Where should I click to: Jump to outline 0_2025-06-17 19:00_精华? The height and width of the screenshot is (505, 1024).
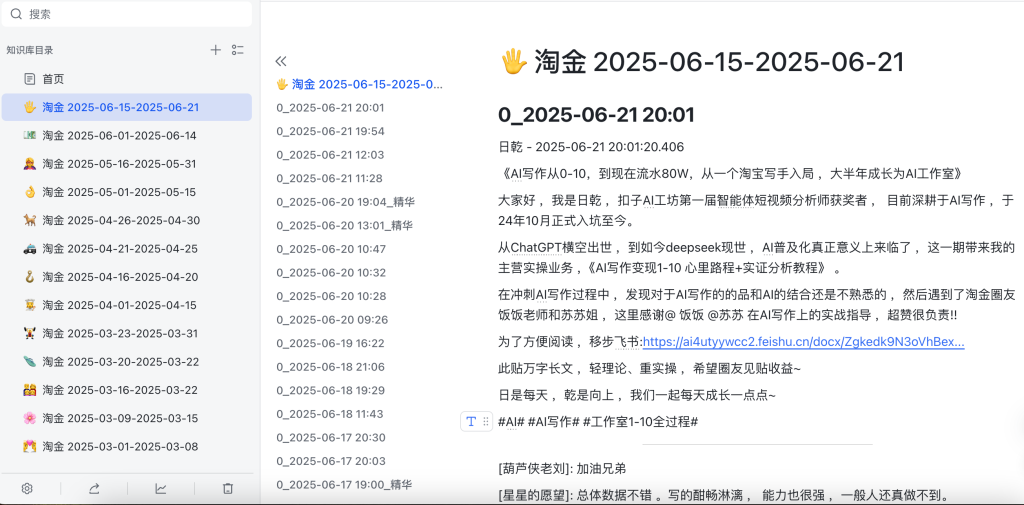(x=344, y=484)
